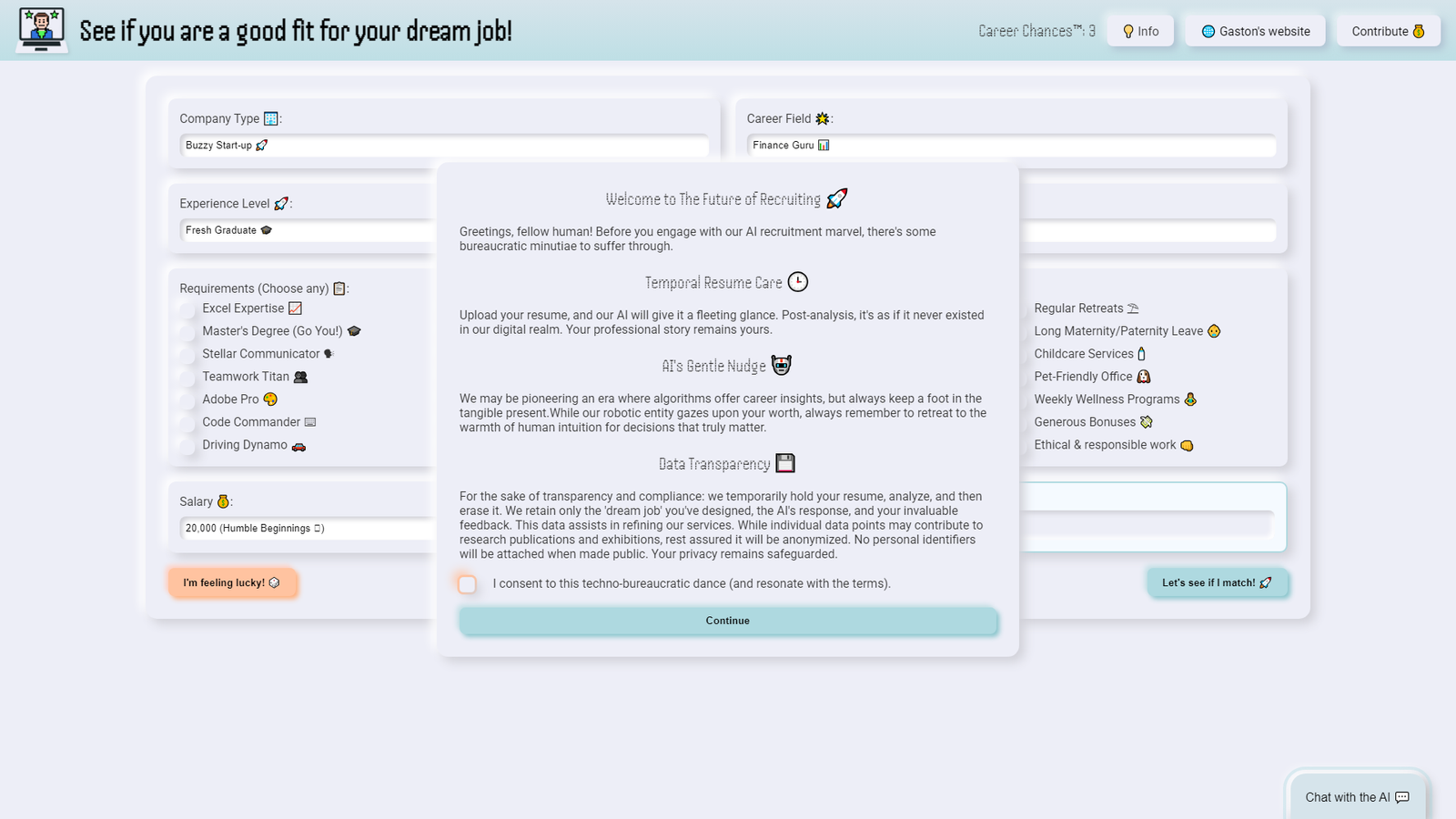Expand the Experience Level dropdown showing Fresh Graduate
The image size is (1456, 819).
point(308,230)
